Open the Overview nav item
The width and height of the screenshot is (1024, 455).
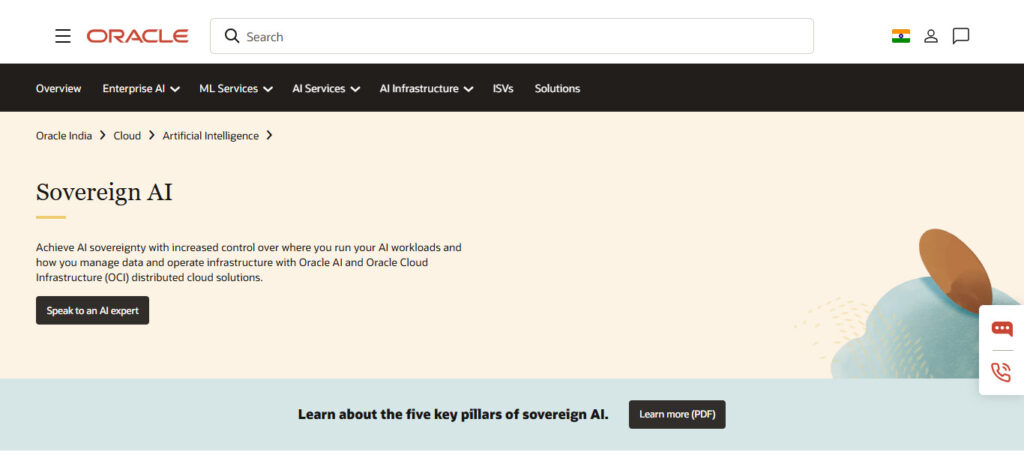tap(58, 88)
